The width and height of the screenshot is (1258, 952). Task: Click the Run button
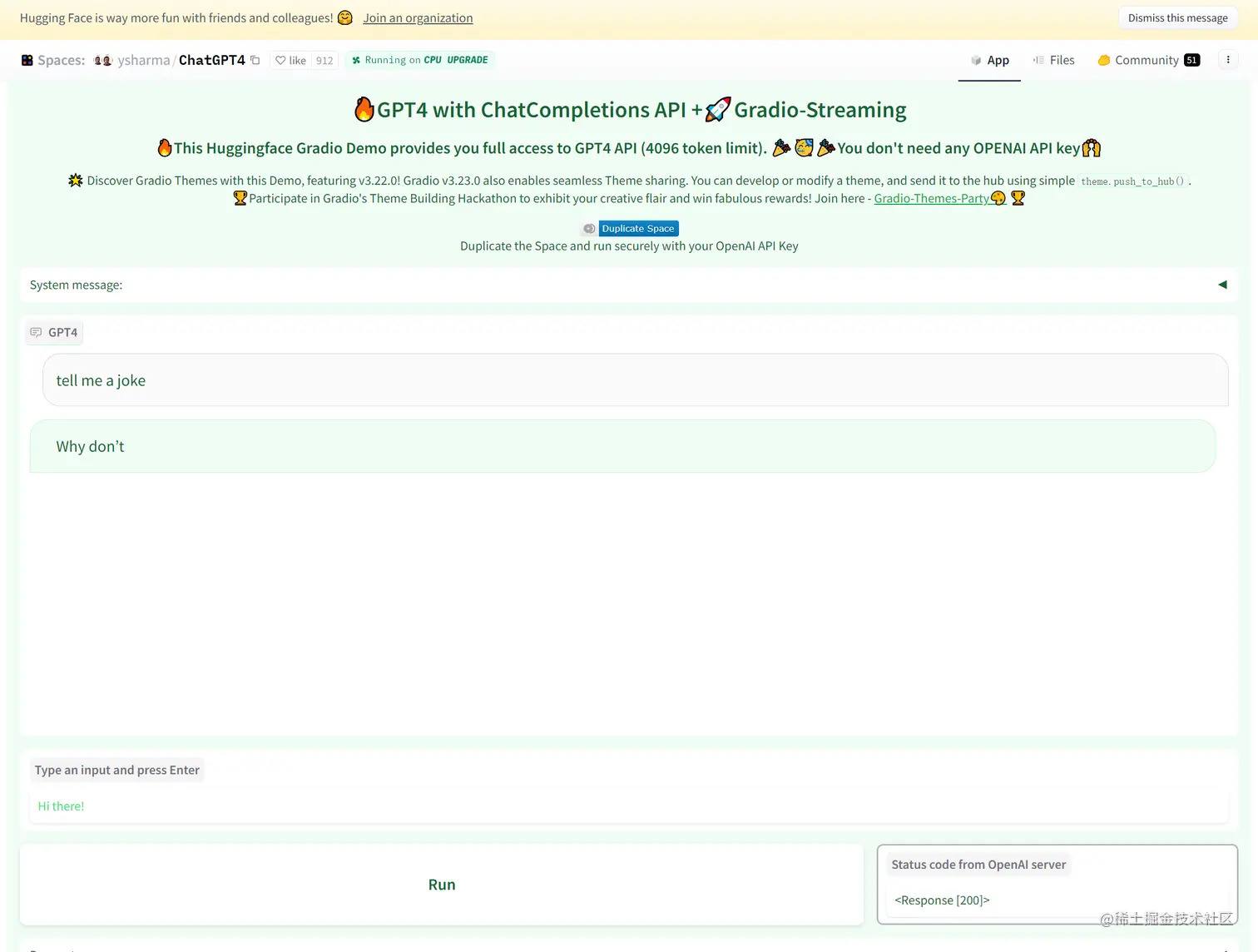[442, 885]
